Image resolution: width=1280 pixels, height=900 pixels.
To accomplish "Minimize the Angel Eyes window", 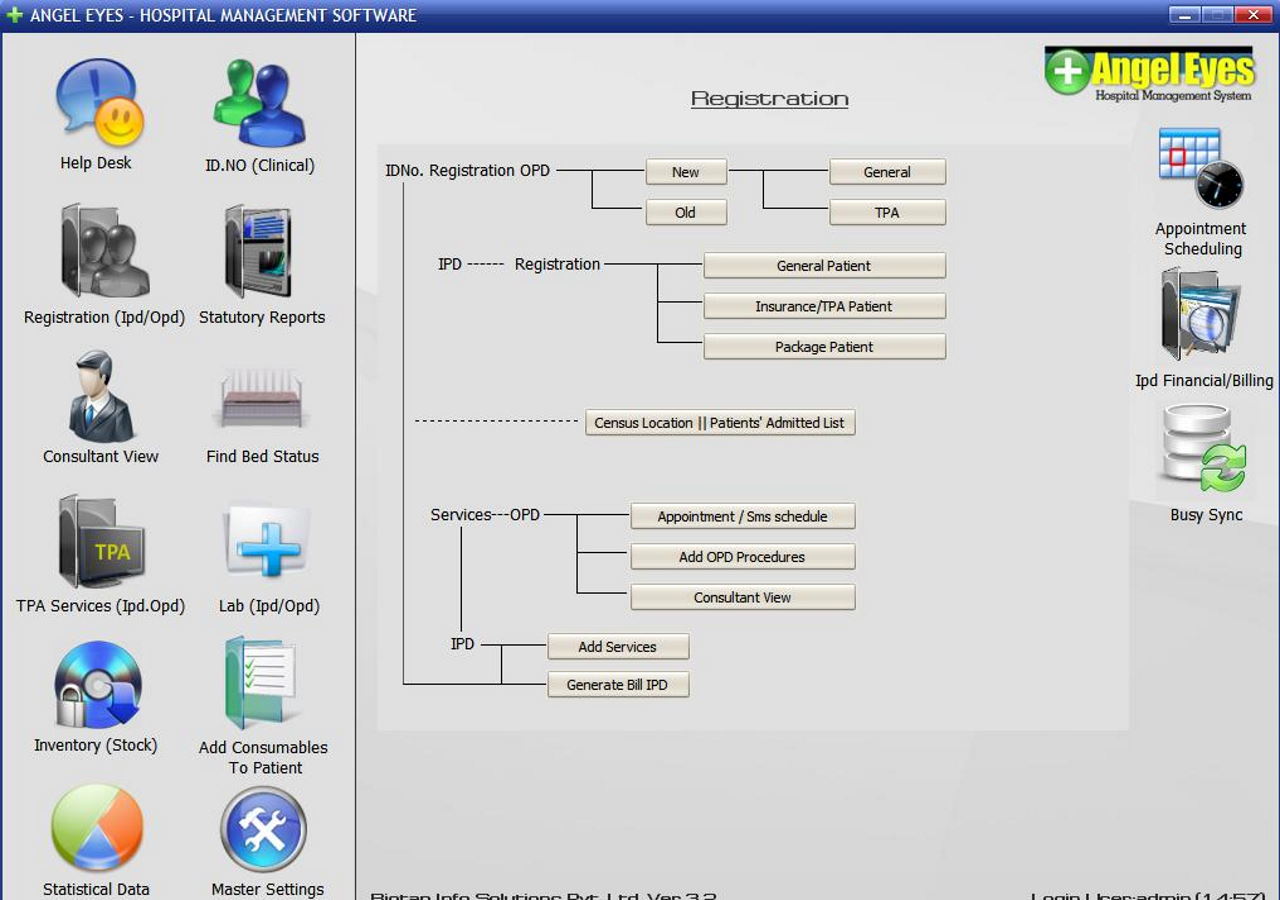I will pyautogui.click(x=1184, y=15).
